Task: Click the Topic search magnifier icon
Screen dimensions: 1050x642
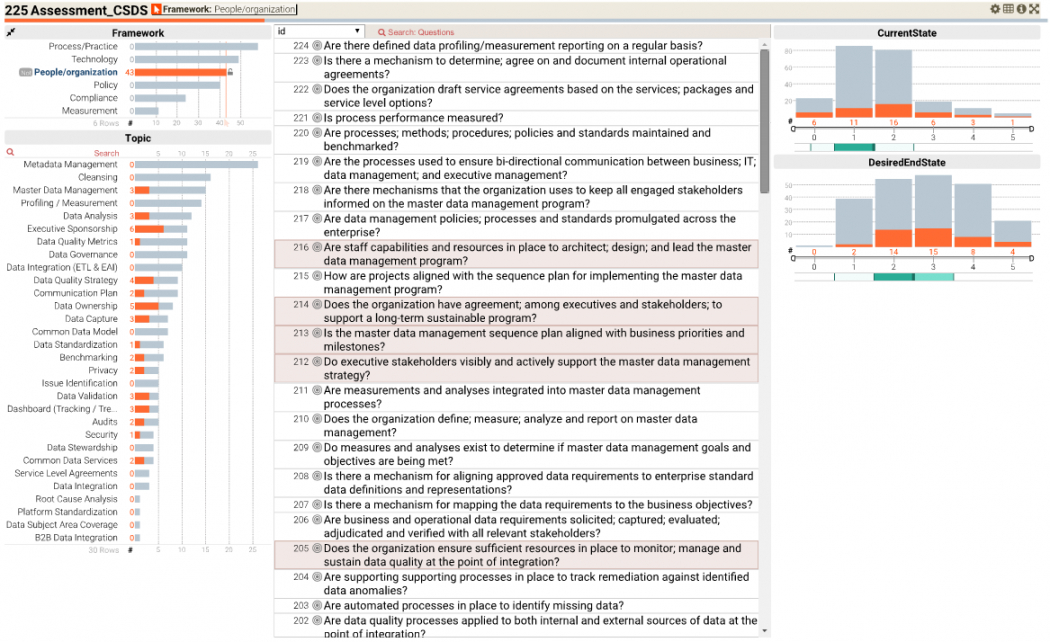Action: [11, 153]
